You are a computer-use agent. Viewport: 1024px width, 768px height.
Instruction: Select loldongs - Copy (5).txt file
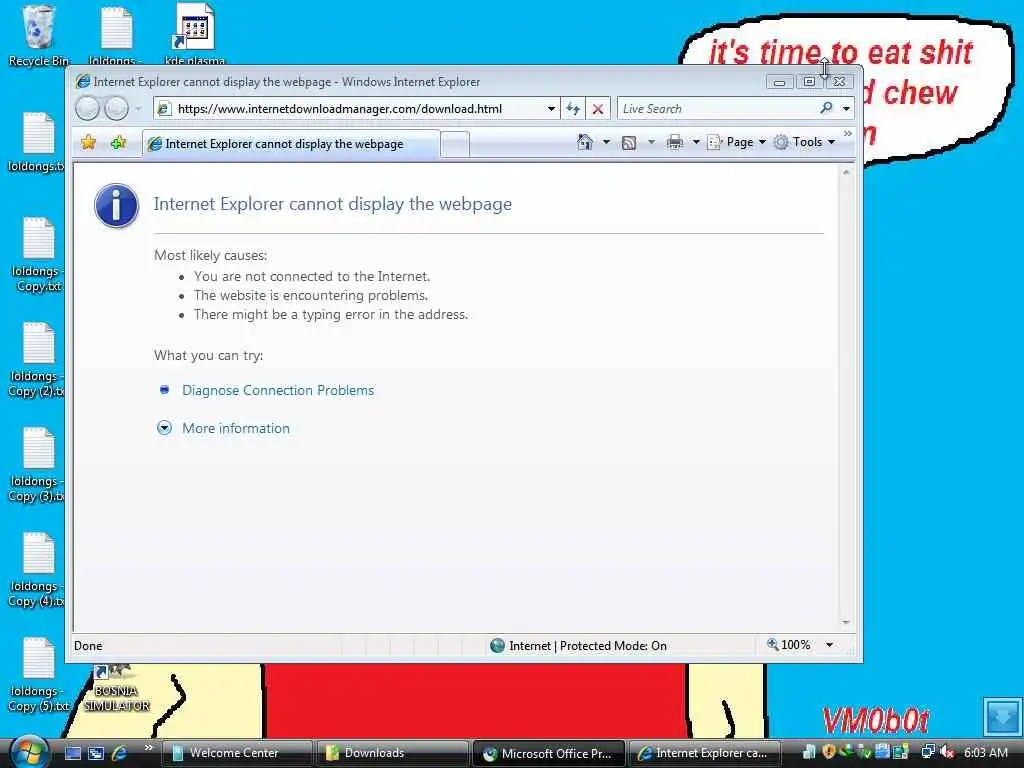click(x=39, y=675)
